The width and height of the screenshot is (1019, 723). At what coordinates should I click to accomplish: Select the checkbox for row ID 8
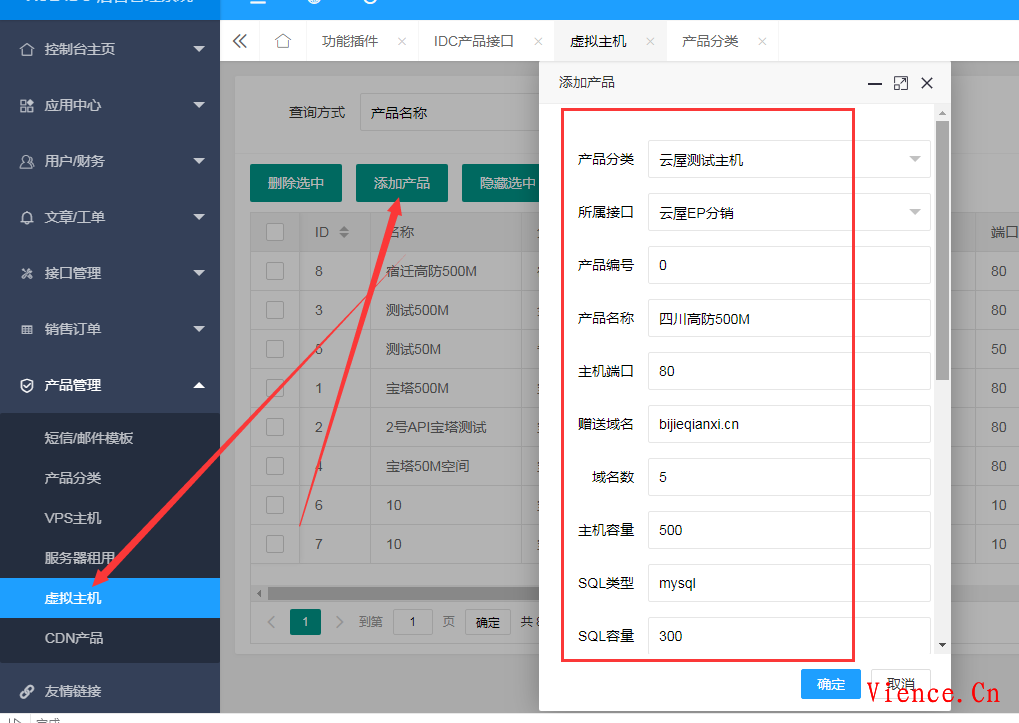point(274,270)
